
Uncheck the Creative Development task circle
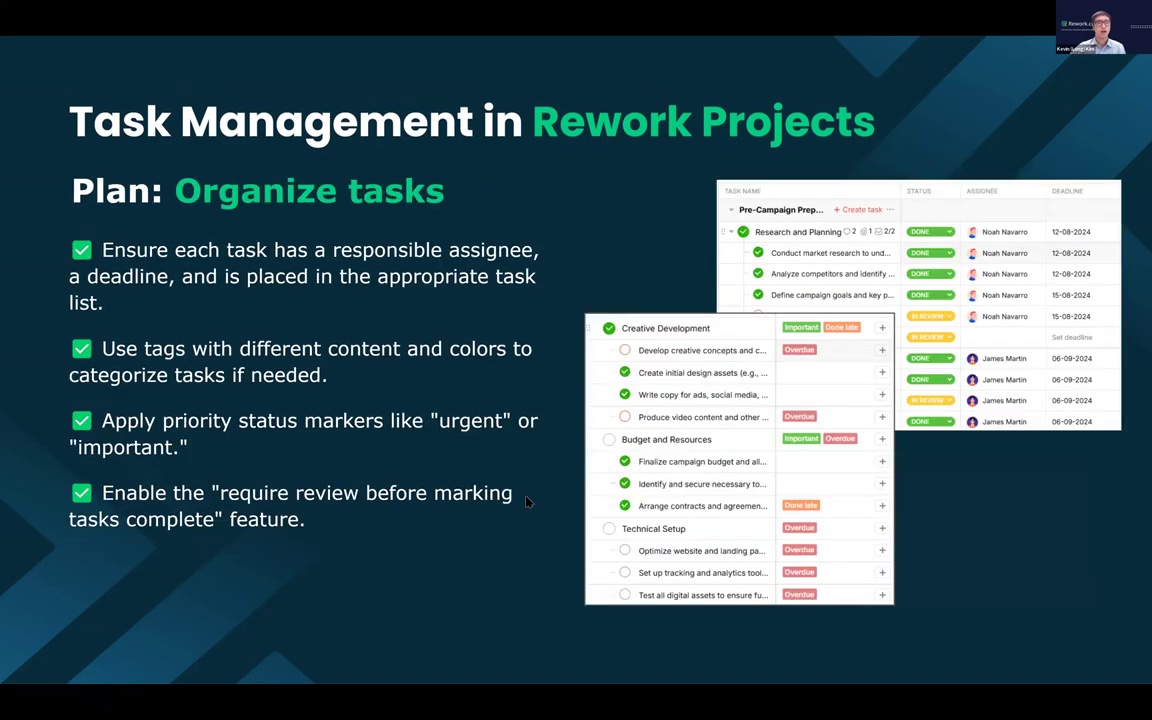click(609, 328)
